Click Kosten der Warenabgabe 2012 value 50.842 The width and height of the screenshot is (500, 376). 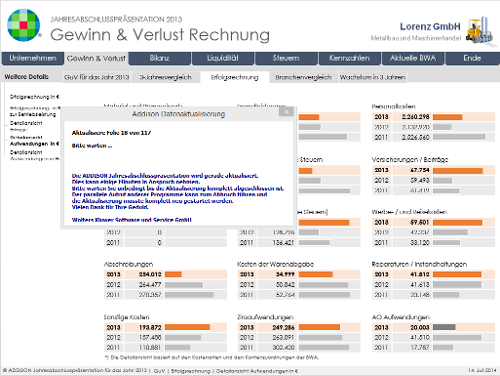tap(285, 285)
